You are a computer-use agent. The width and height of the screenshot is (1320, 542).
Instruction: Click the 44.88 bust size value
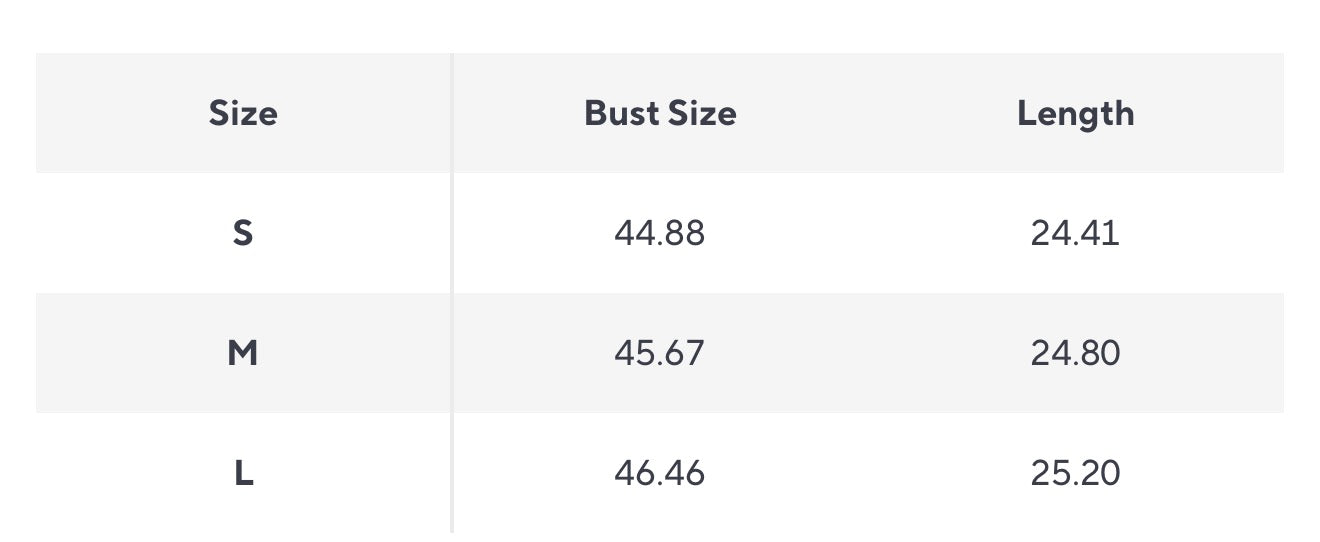coord(659,233)
